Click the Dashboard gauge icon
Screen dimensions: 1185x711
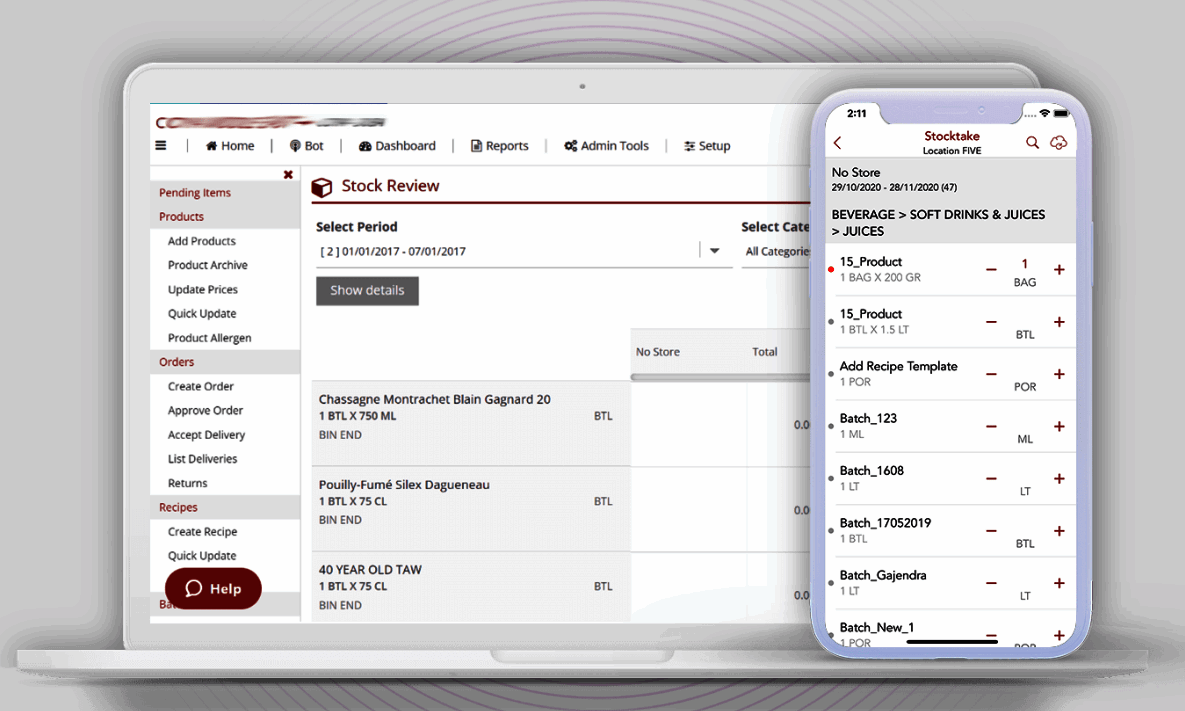(x=364, y=145)
